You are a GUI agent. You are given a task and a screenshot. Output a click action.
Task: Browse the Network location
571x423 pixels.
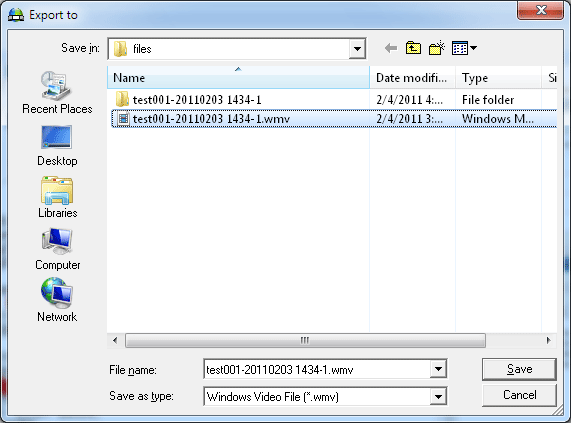point(57,300)
